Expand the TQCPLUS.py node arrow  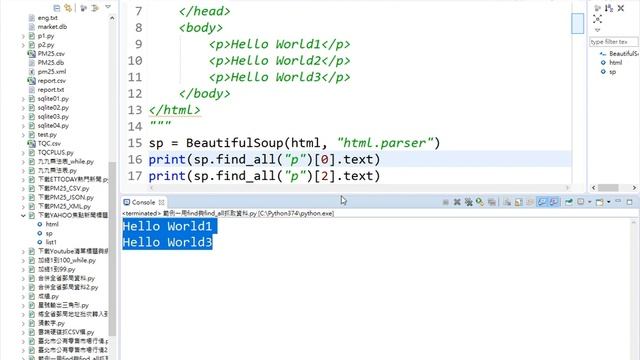pos(23,153)
